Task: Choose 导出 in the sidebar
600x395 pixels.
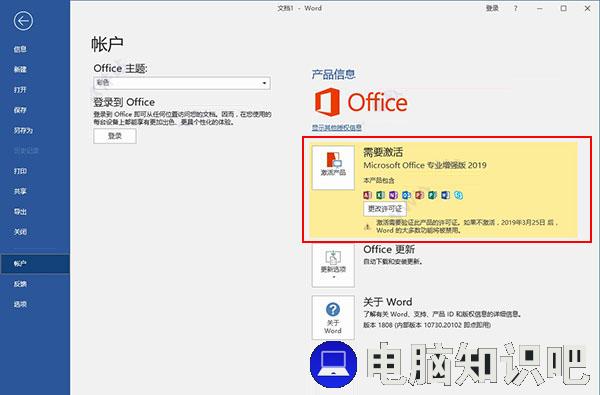Action: click(x=20, y=211)
